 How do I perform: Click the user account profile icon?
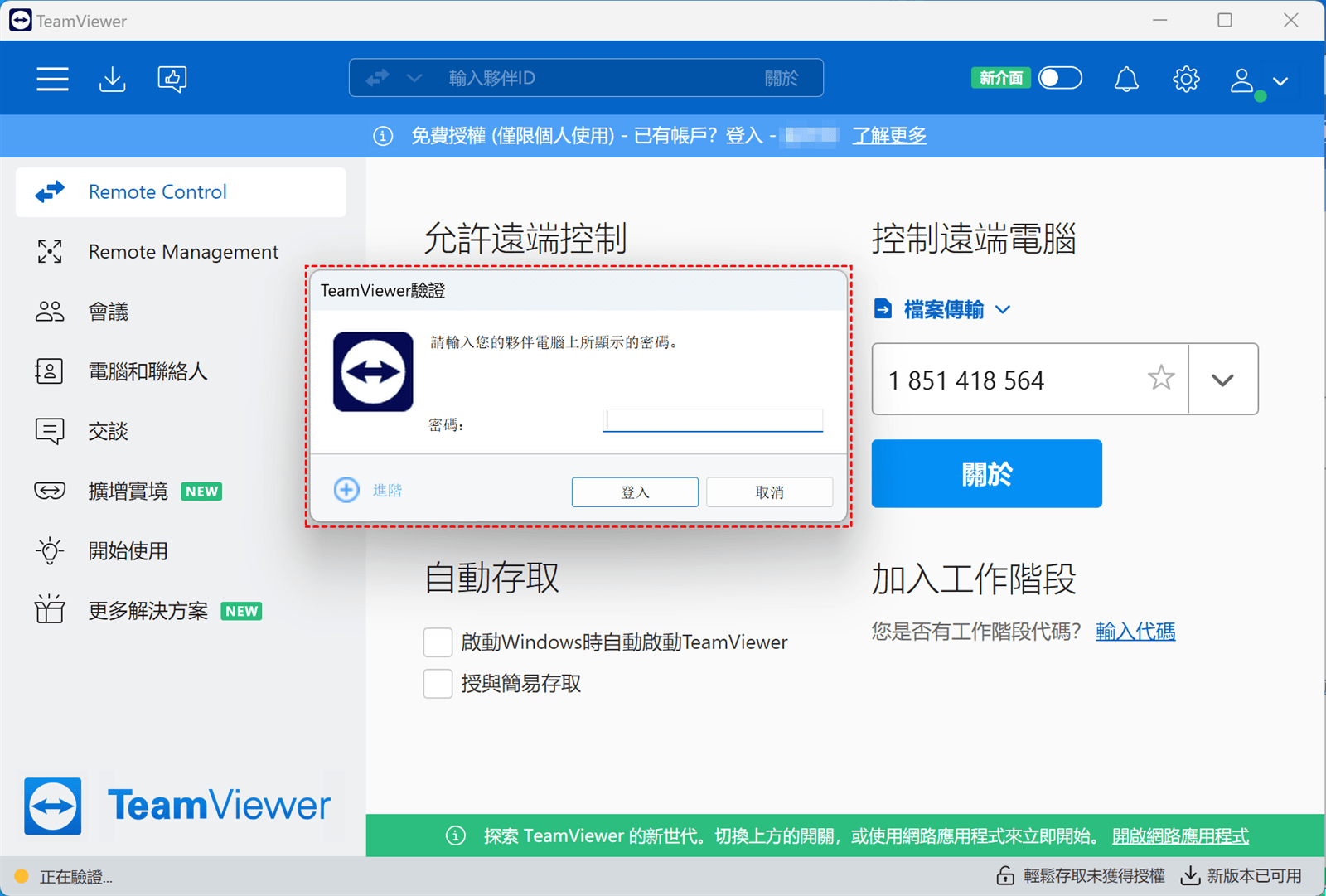(1241, 80)
